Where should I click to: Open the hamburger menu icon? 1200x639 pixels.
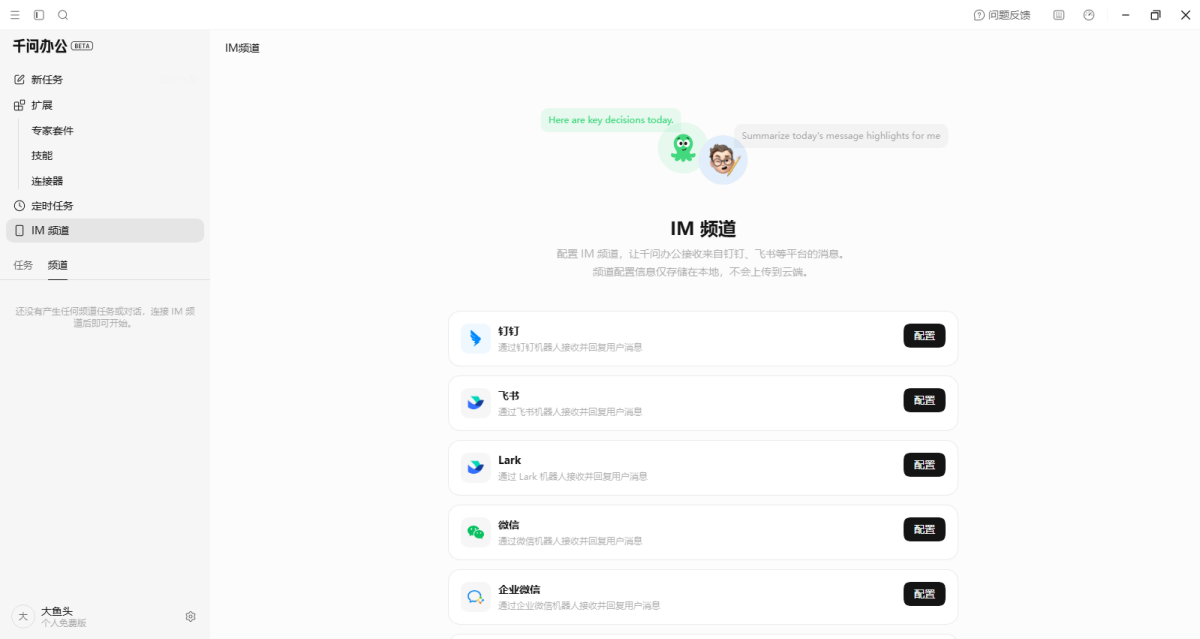15,15
